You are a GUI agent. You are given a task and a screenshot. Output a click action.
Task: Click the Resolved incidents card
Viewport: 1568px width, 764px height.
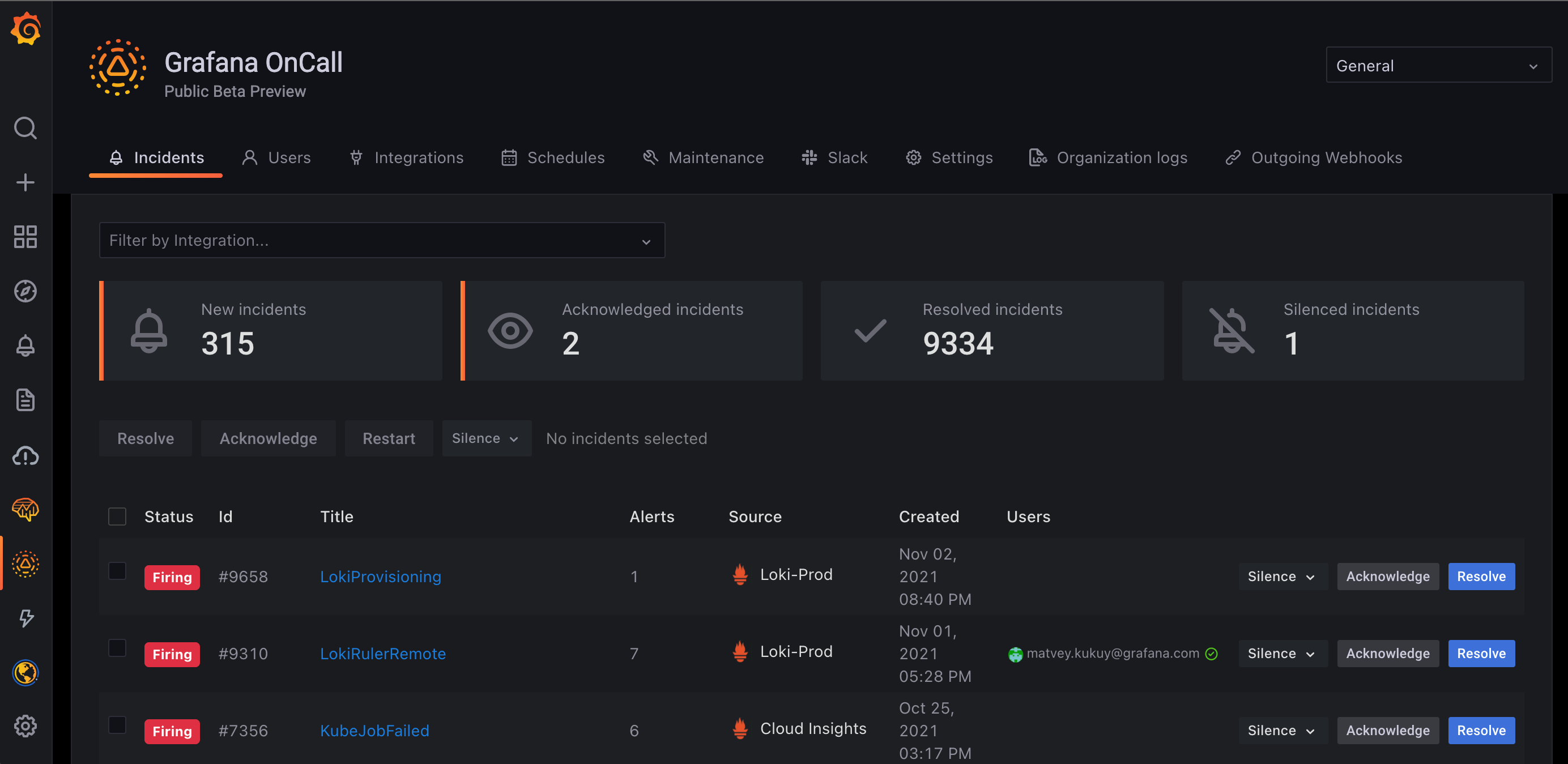click(x=991, y=331)
